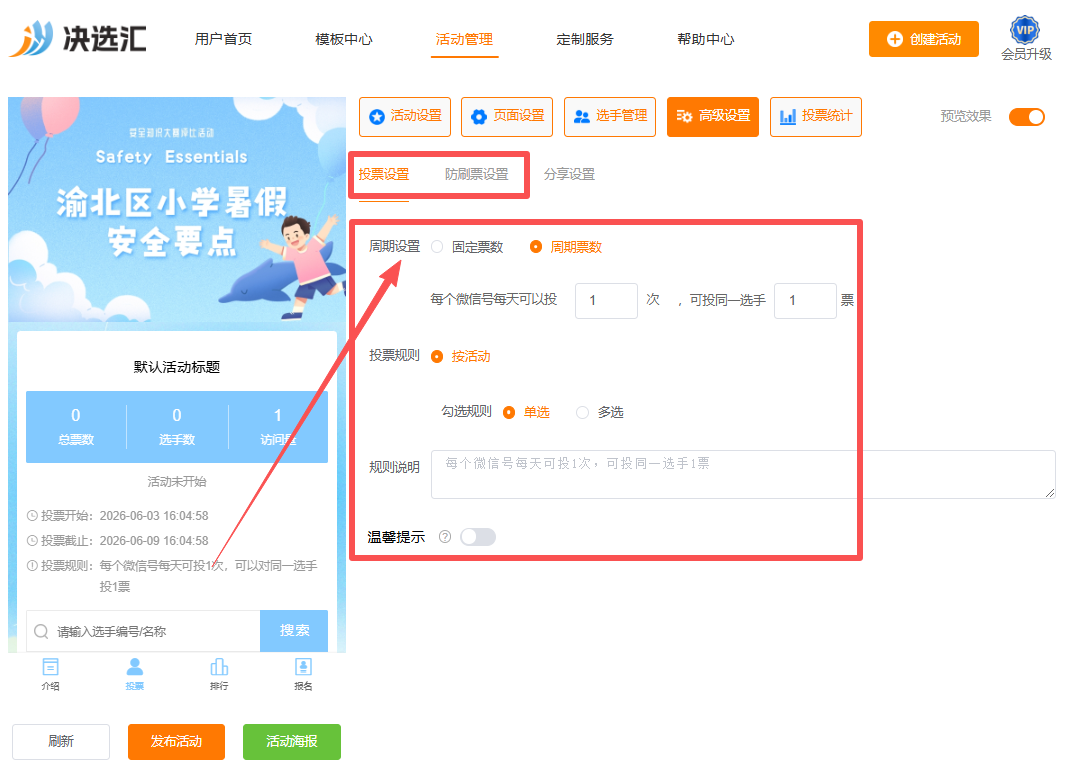Click the clock icon beside 投票开始
This screenshot has width=1066, height=779.
pos(32,516)
